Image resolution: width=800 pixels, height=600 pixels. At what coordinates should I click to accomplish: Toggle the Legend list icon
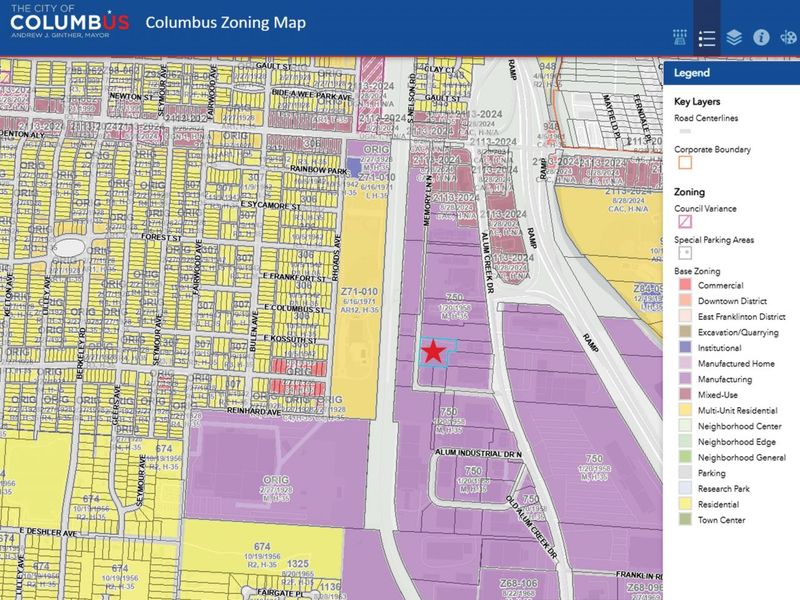point(707,38)
